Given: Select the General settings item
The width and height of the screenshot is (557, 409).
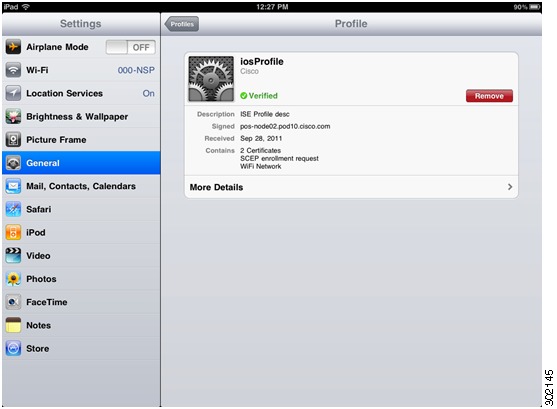Looking at the screenshot, I should point(81,163).
